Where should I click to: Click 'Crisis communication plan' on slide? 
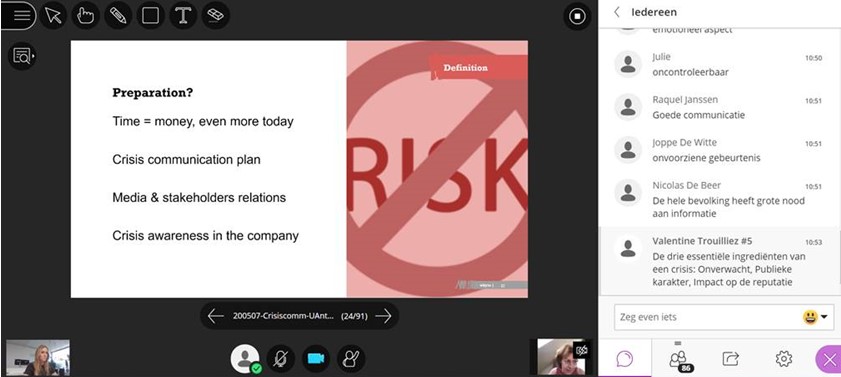[186, 160]
